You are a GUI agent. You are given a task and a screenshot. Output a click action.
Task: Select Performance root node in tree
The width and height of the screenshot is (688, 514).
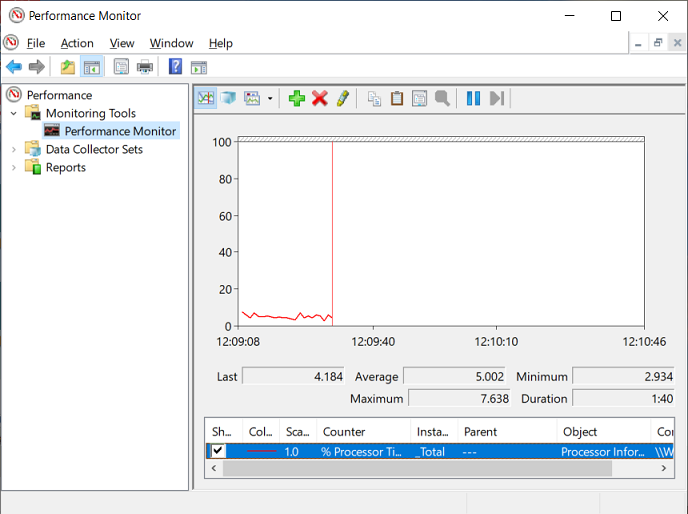pos(59,95)
